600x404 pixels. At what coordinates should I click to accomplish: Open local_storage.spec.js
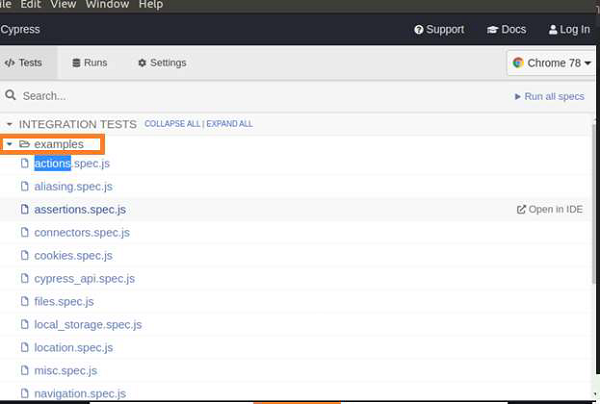click(x=88, y=324)
